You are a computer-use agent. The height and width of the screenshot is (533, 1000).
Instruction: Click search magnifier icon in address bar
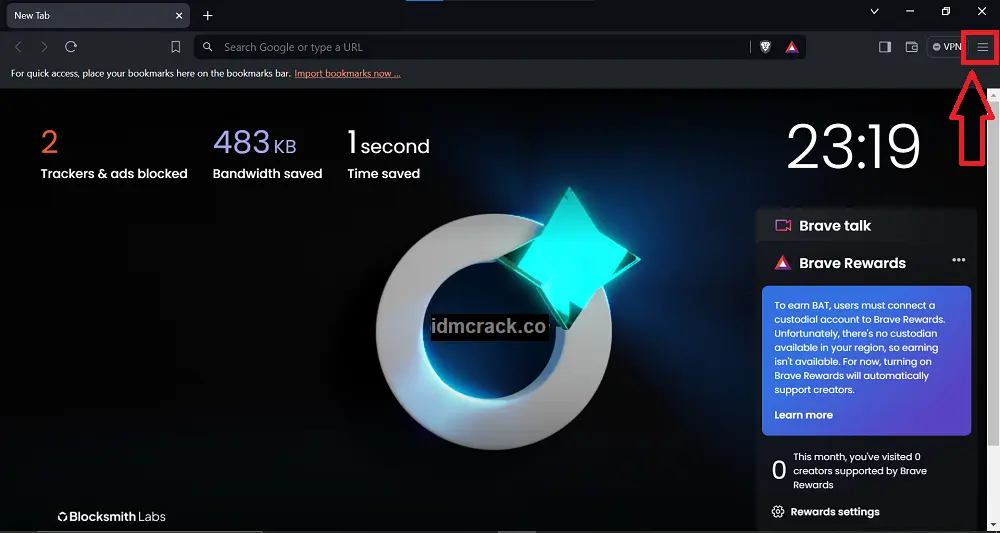207,47
